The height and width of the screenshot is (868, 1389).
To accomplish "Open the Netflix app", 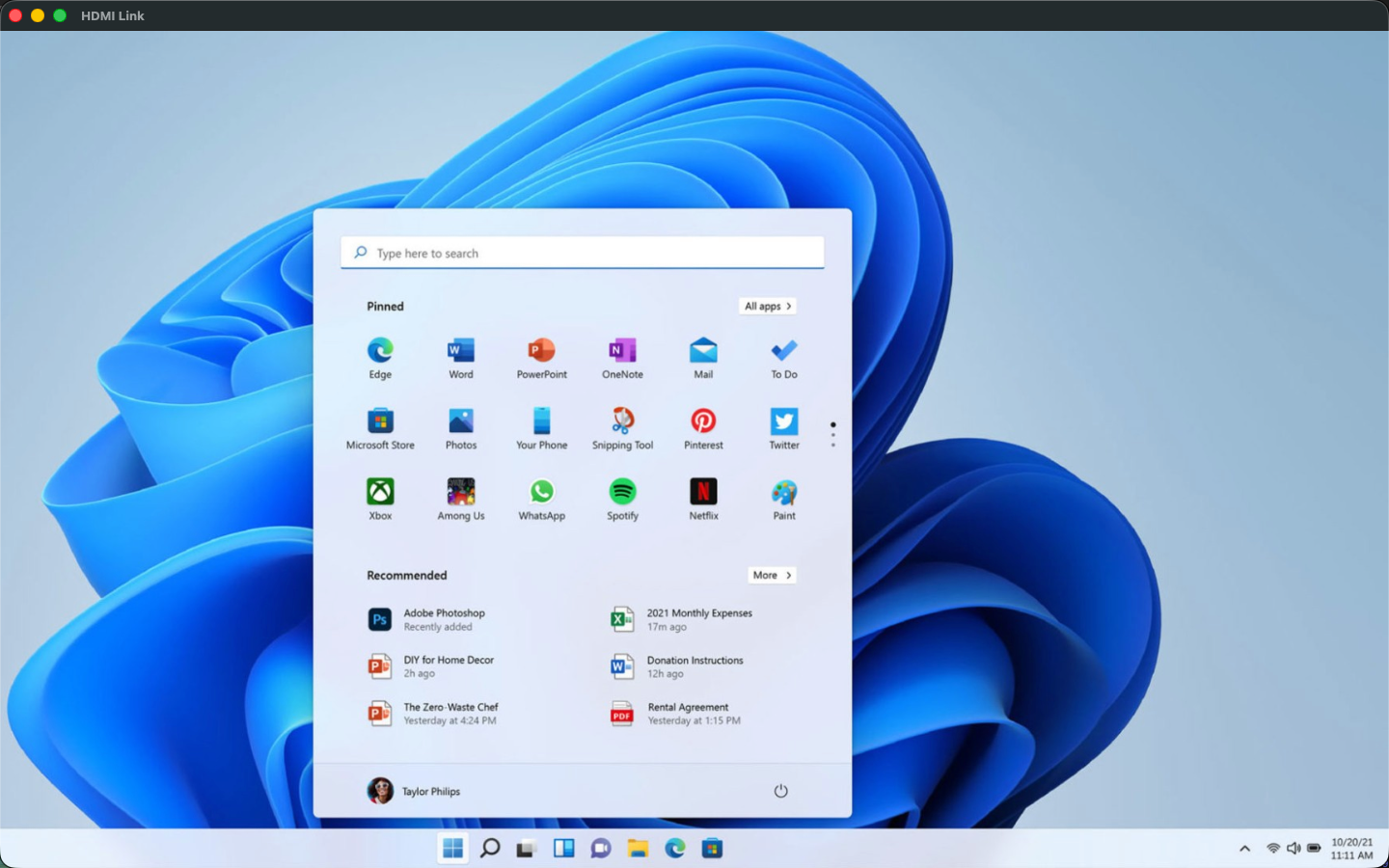I will (x=703, y=500).
